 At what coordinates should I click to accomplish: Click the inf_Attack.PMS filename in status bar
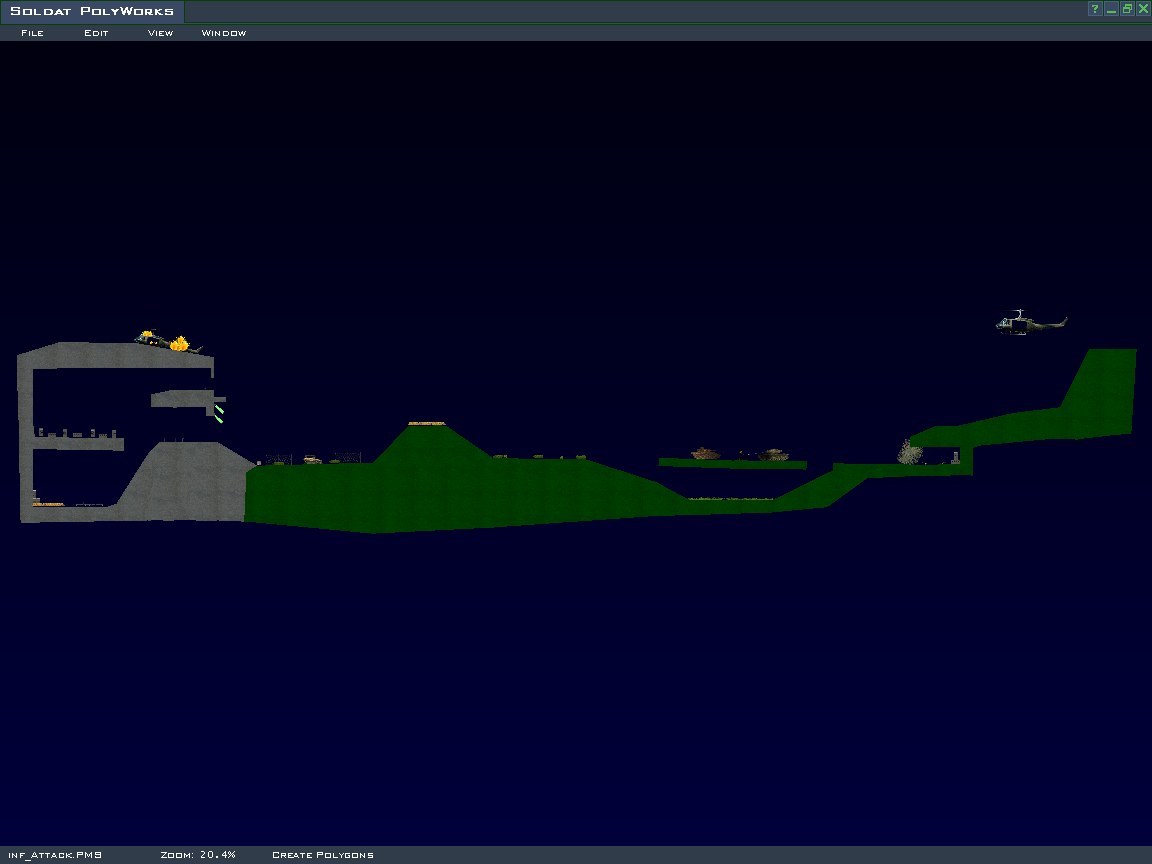[x=55, y=855]
